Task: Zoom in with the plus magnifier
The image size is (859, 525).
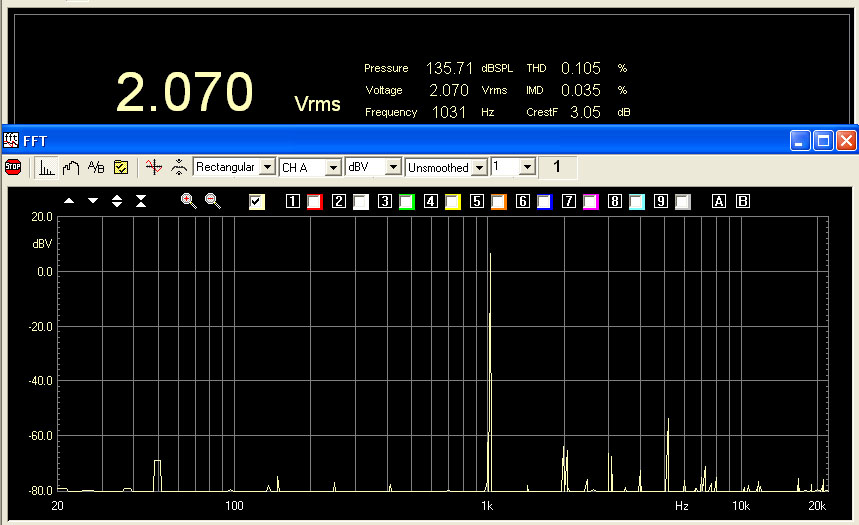Action: [x=188, y=201]
